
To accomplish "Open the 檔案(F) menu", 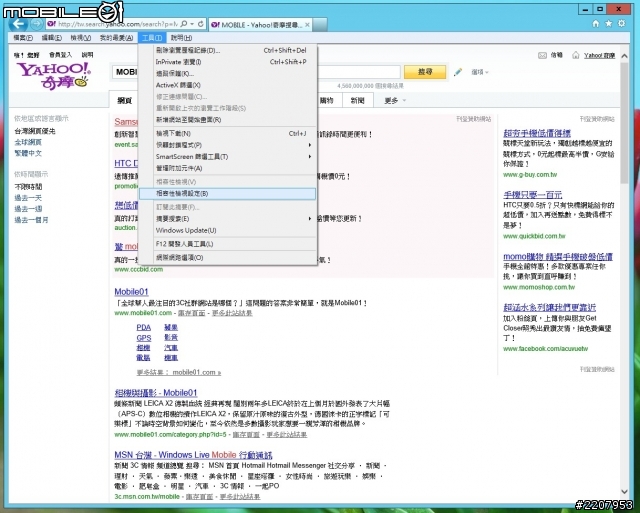I will tap(23, 38).
